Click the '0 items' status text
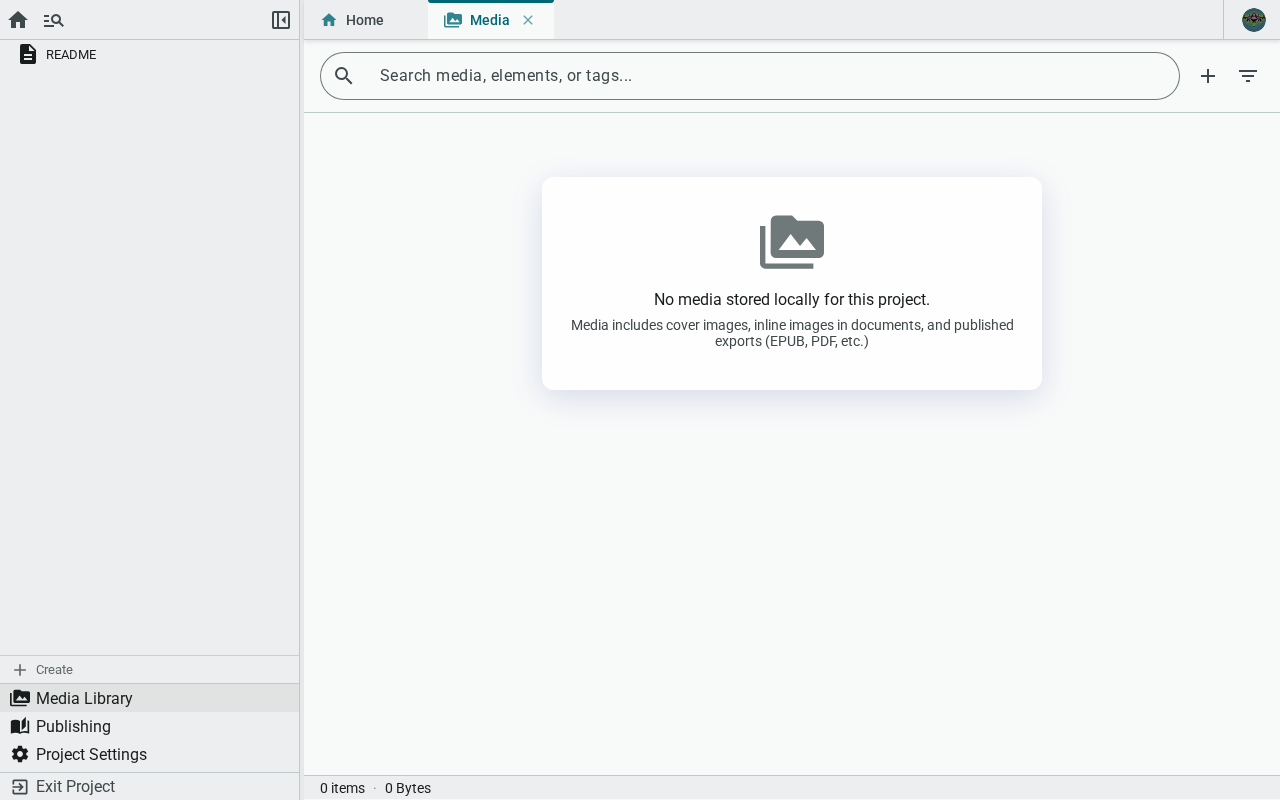The height and width of the screenshot is (800, 1280). coord(342,788)
